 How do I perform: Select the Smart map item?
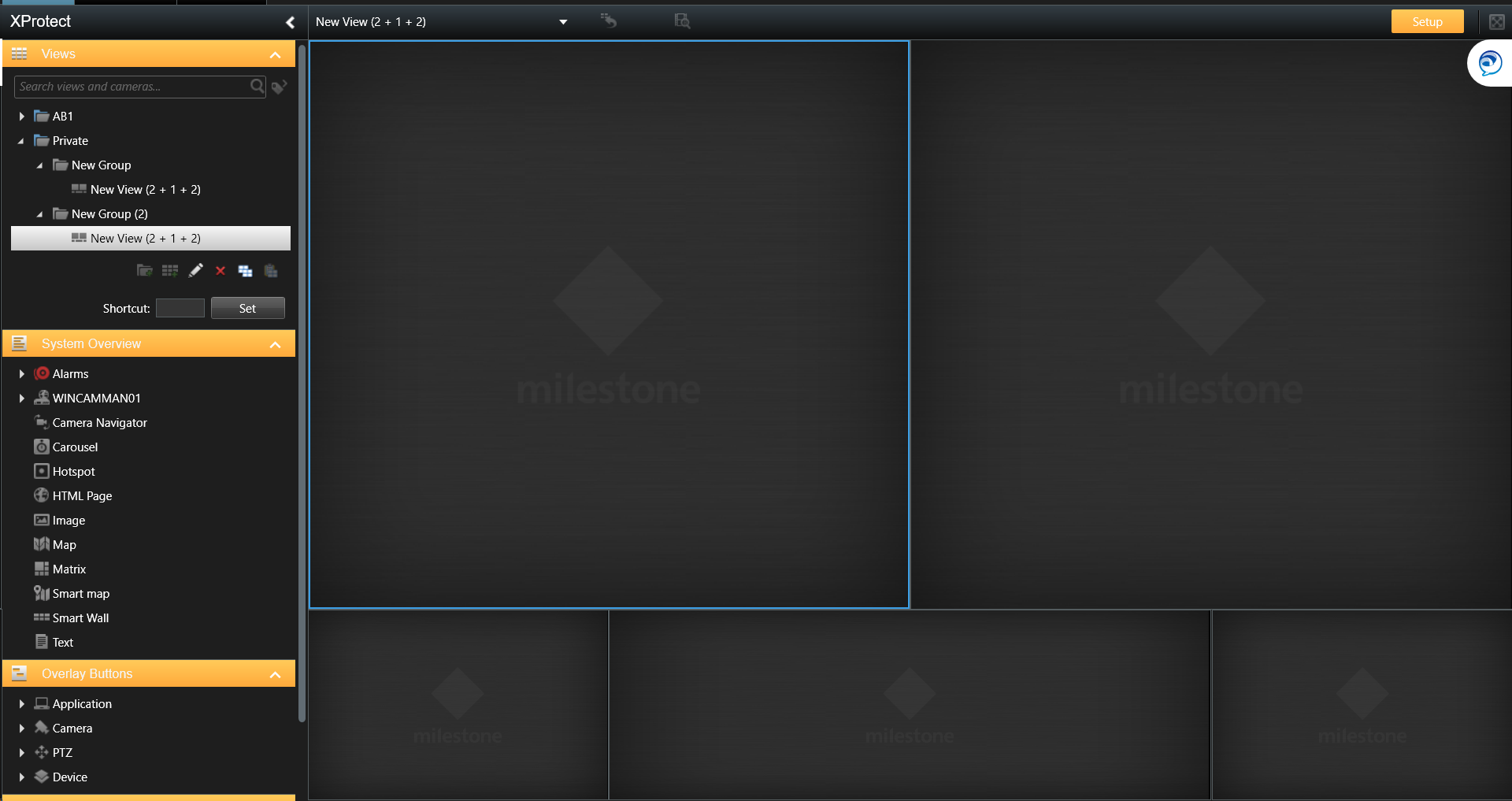[x=80, y=593]
